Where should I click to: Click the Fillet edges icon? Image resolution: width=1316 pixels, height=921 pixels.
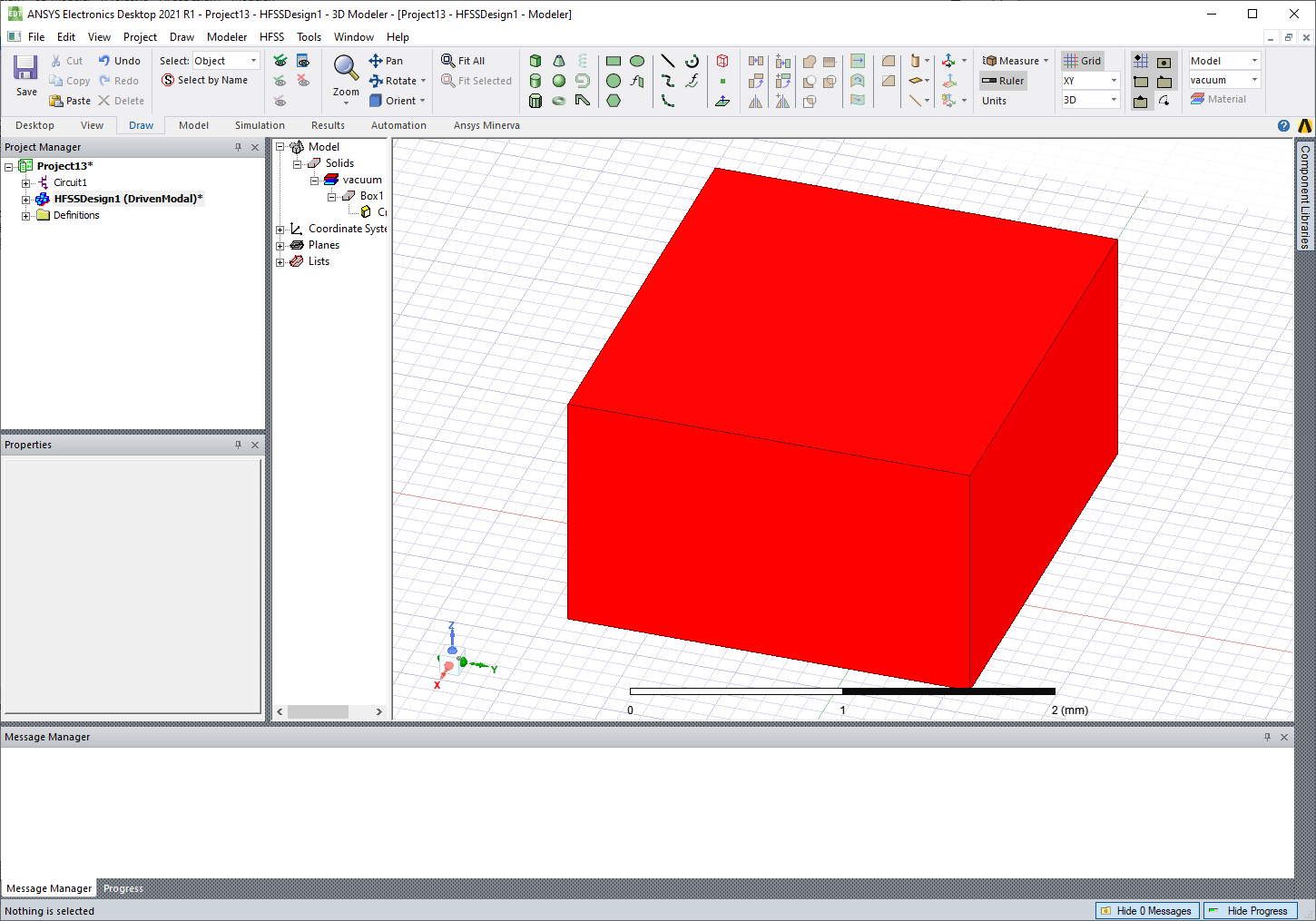coord(889,61)
